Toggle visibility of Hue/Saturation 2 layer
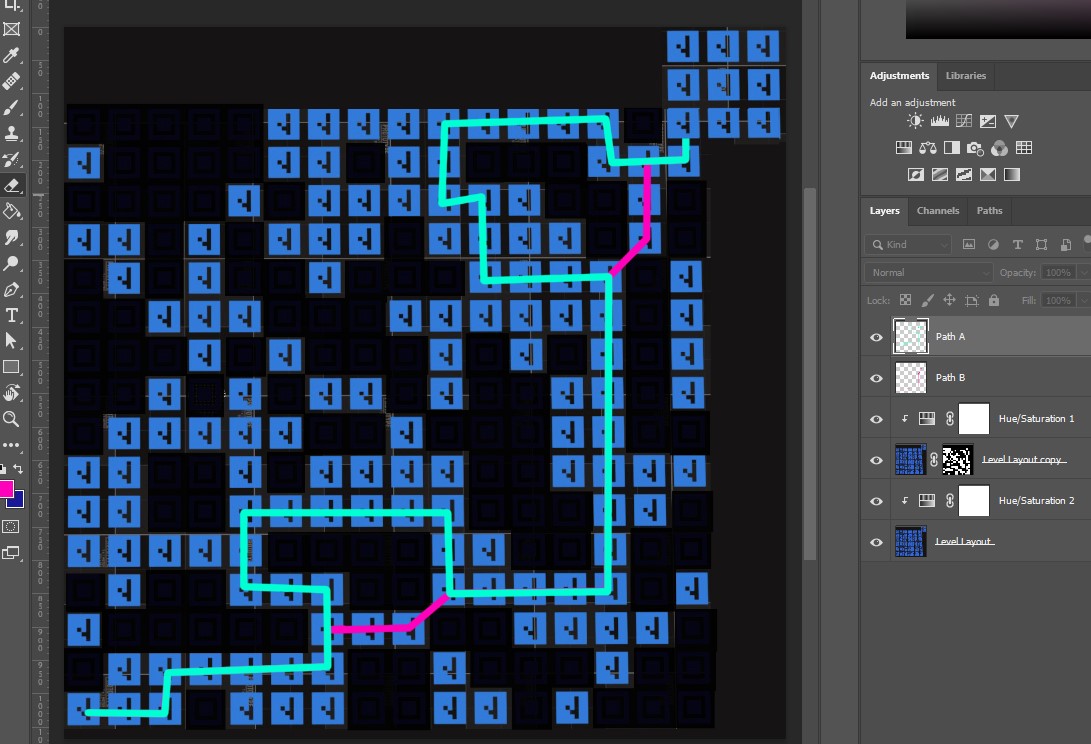Viewport: 1091px width, 744px height. (876, 502)
